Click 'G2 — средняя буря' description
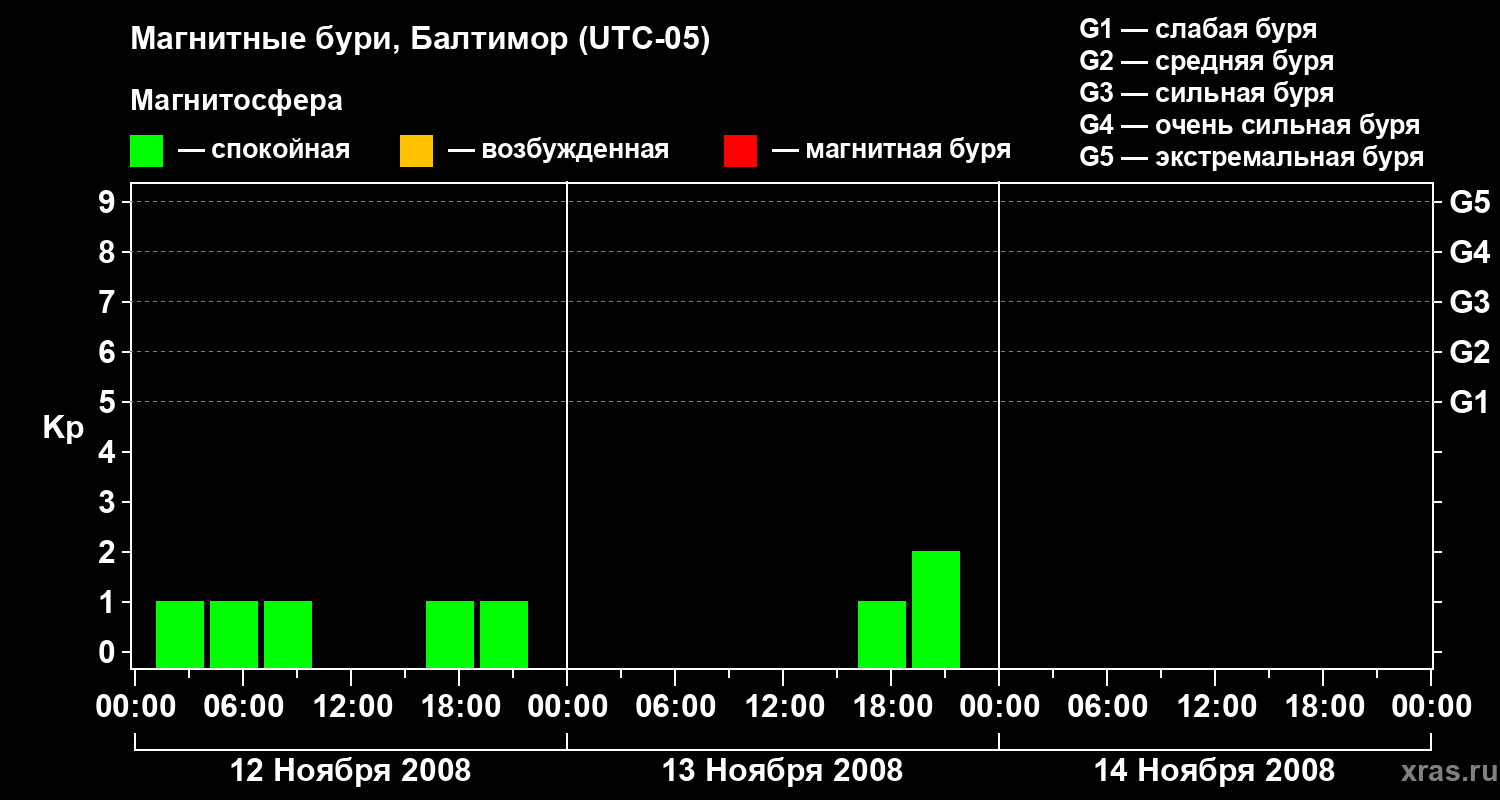 point(1206,61)
